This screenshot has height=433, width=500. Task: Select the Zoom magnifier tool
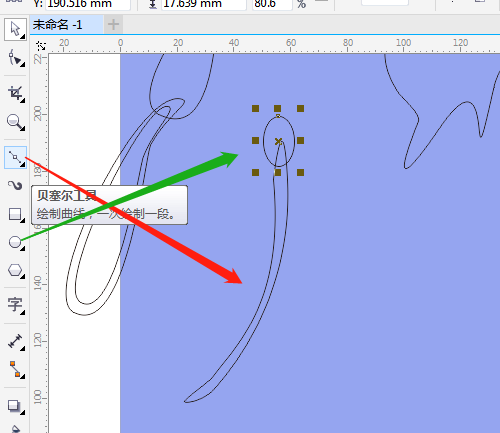tap(15, 122)
